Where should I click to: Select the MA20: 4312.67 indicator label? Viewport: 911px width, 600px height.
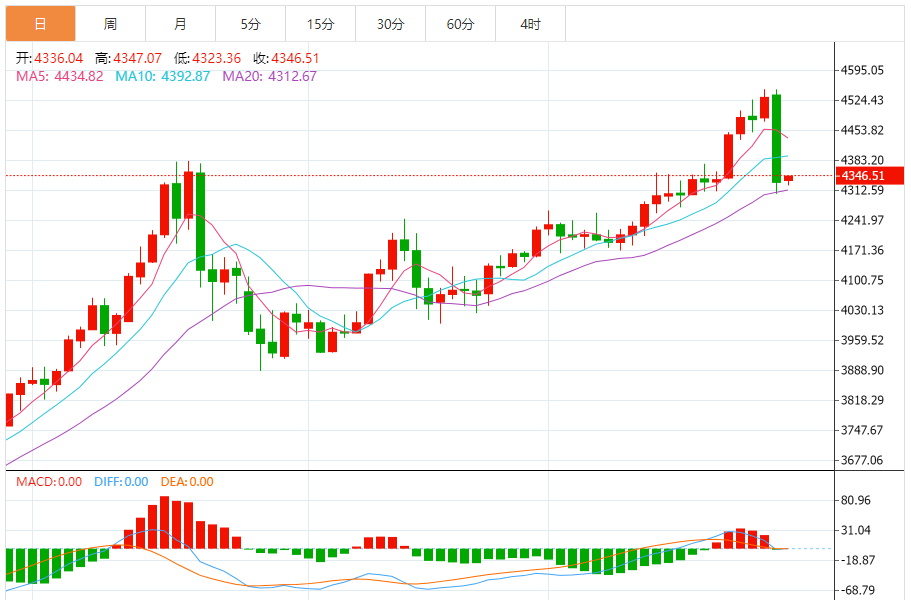pos(269,76)
